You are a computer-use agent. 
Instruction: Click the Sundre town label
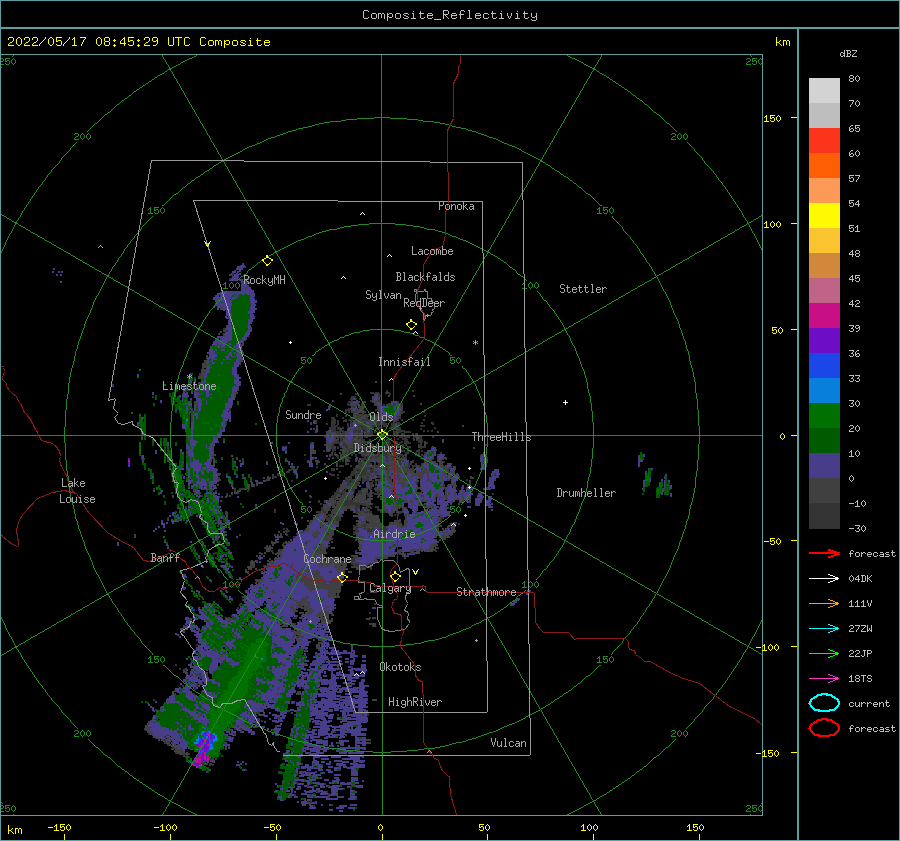point(303,414)
